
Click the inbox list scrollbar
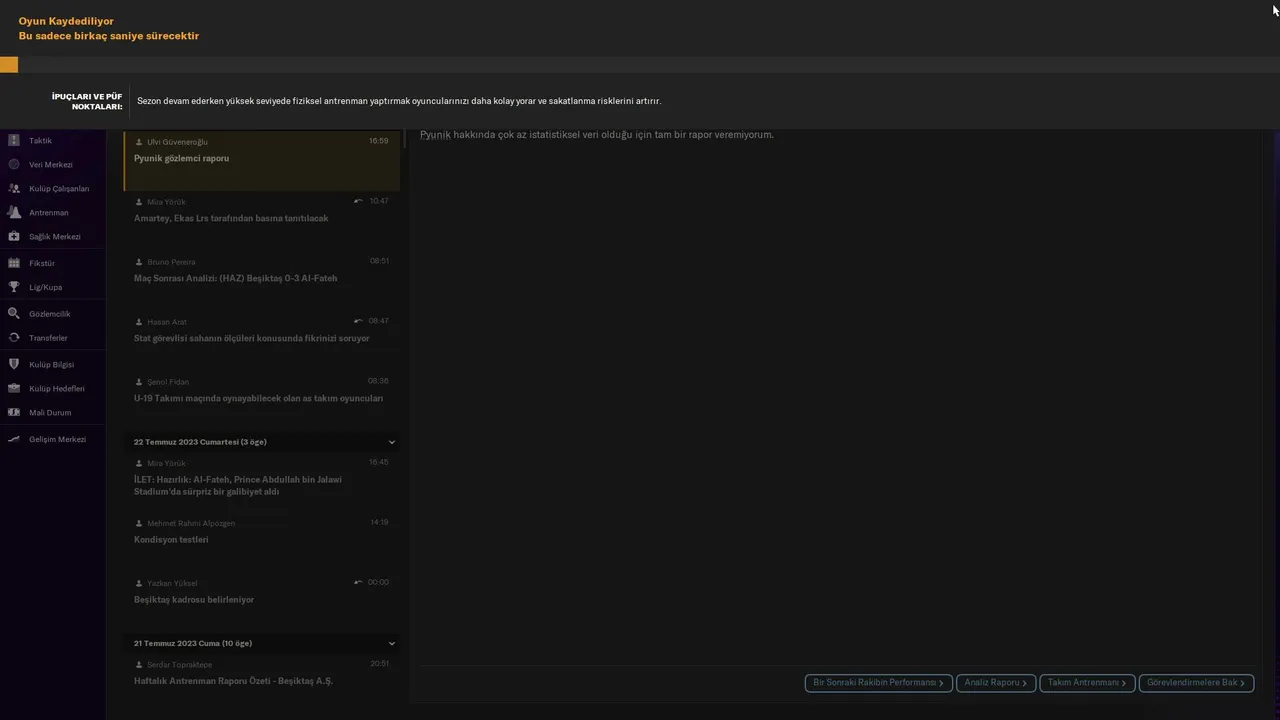tap(403, 140)
